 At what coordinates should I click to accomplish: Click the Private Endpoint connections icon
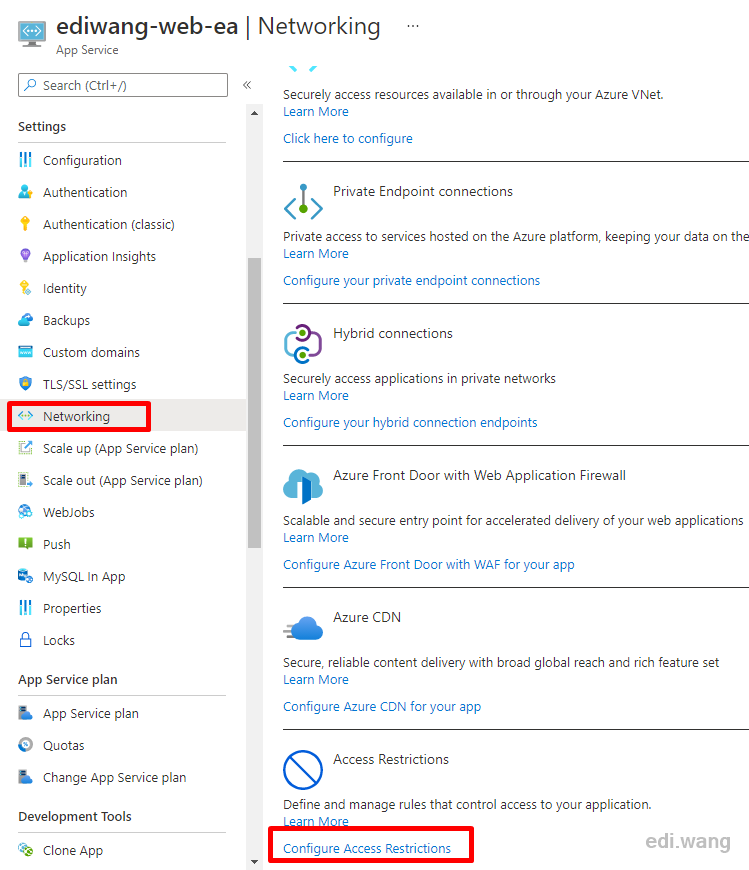pyautogui.click(x=303, y=202)
